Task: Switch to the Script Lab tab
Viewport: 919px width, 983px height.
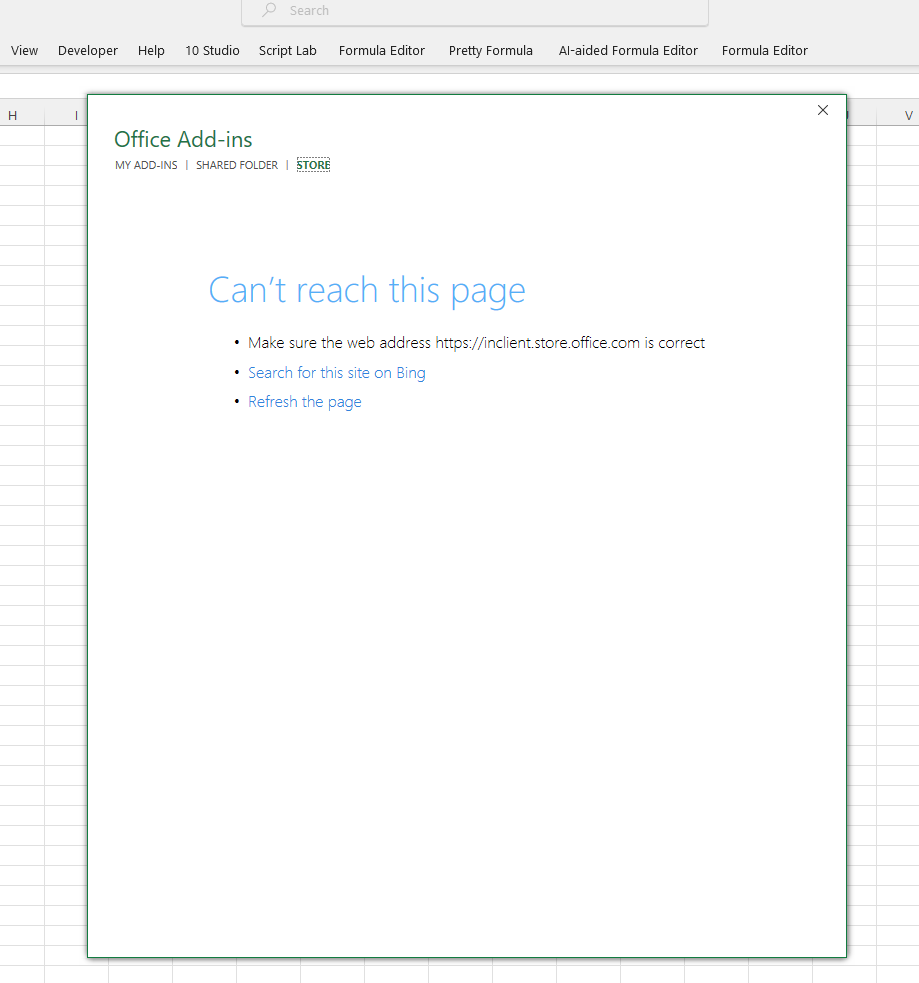Action: 287,50
